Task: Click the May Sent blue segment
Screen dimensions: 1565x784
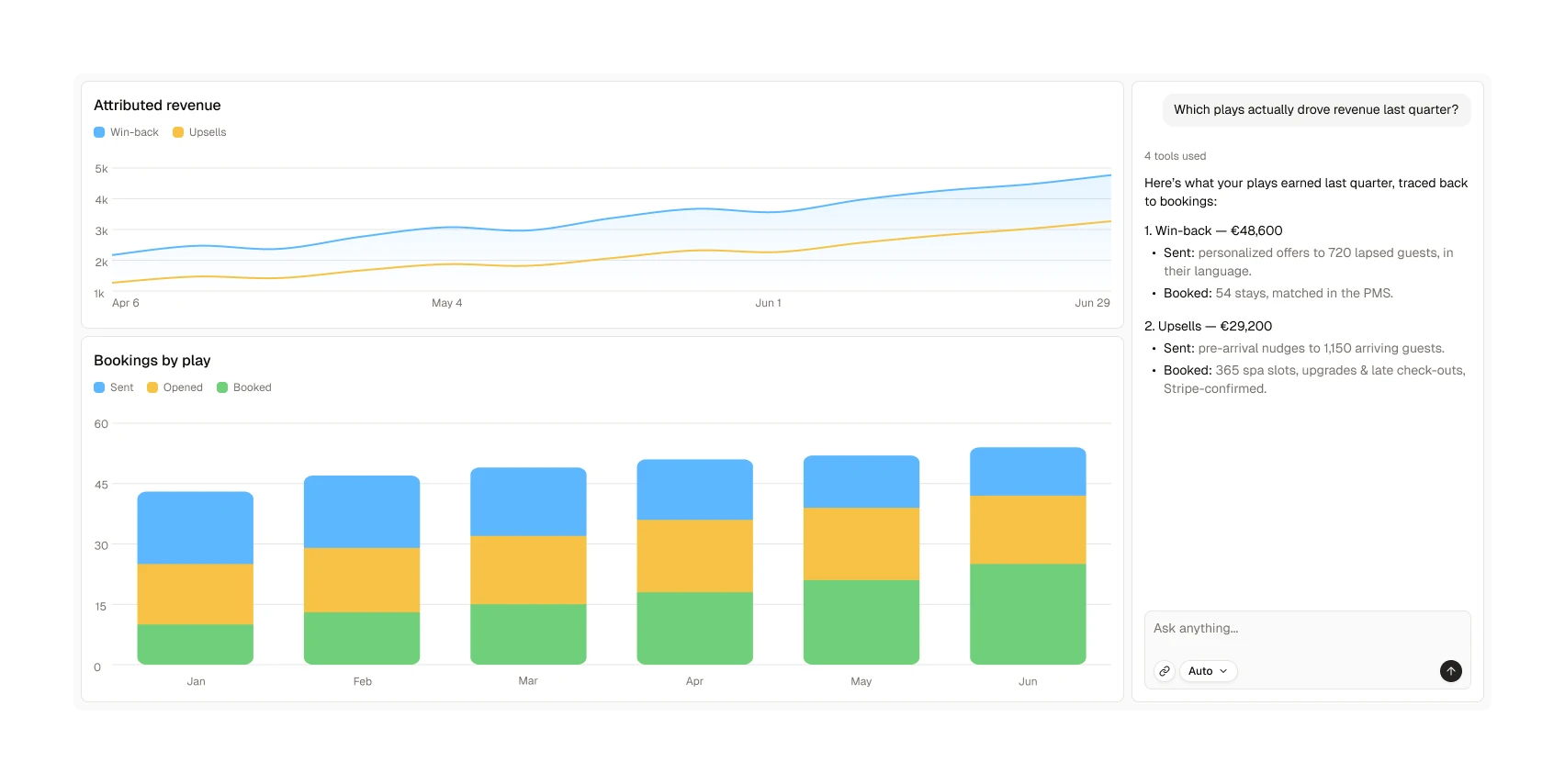Action: click(x=861, y=482)
